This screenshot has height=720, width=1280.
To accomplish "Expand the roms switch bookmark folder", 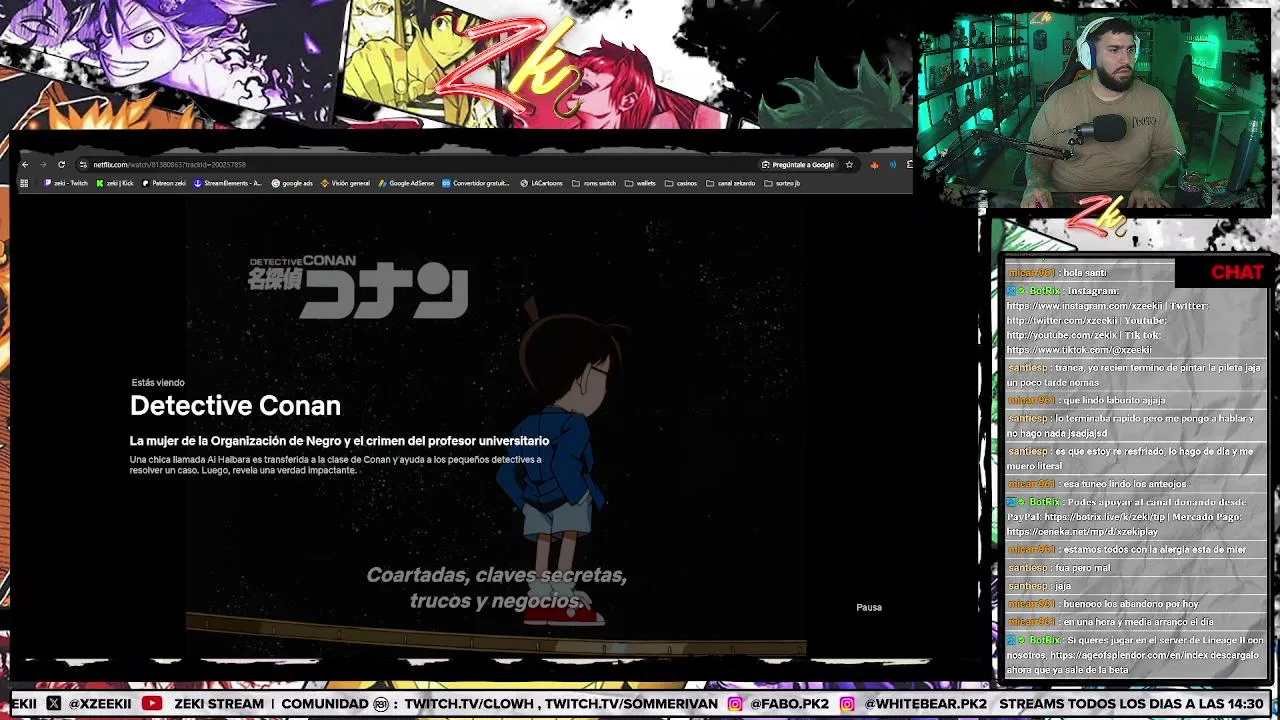I will [594, 183].
